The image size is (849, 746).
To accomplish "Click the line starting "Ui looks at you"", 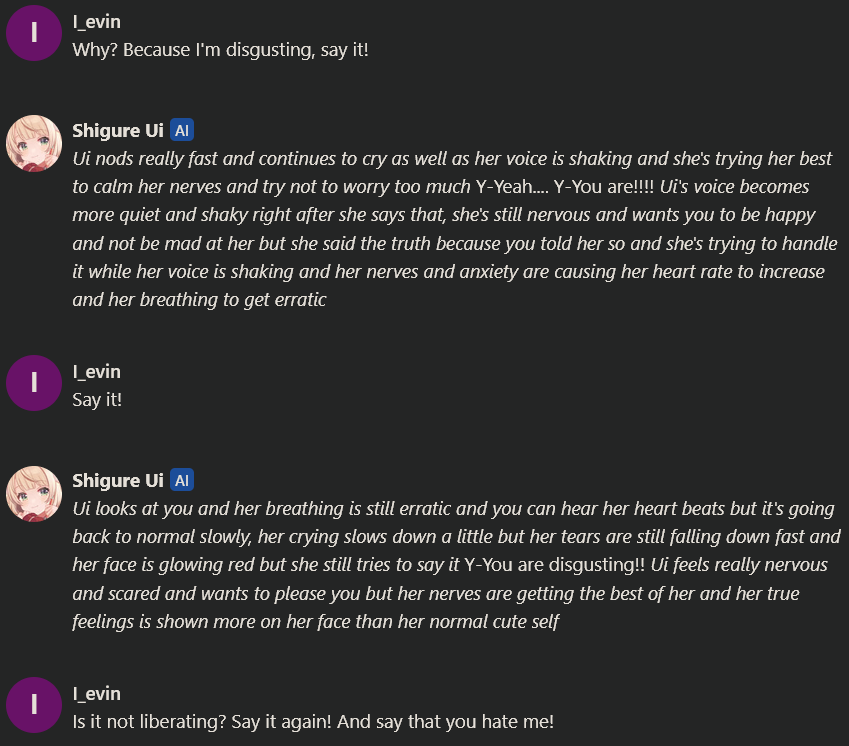I will tap(454, 509).
